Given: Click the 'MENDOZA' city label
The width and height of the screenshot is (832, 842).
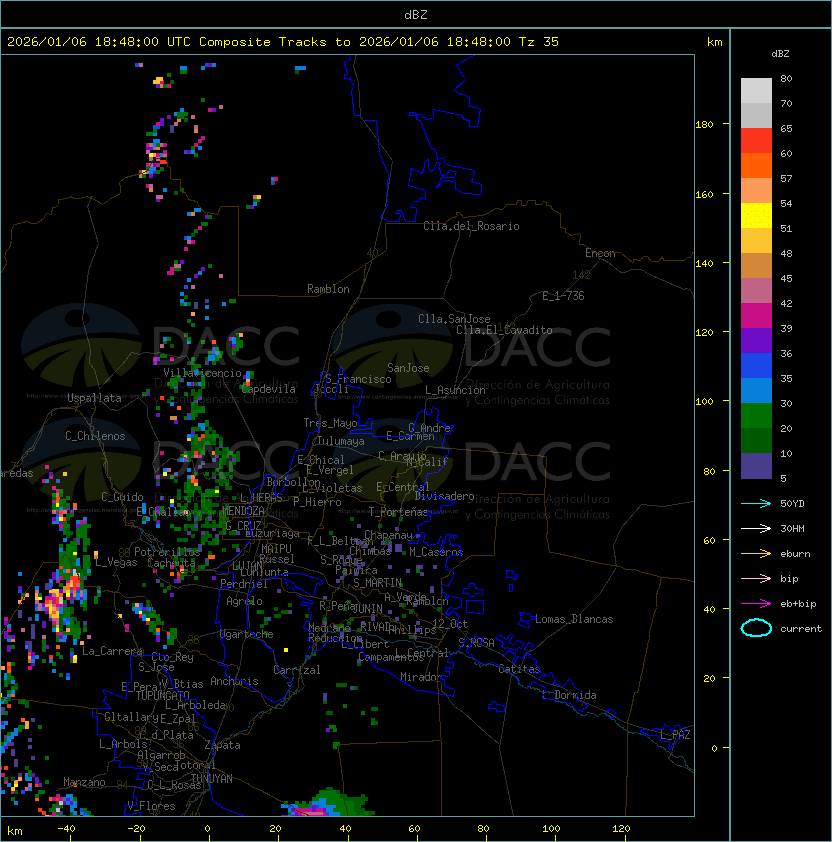Looking at the screenshot, I should click(x=243, y=510).
